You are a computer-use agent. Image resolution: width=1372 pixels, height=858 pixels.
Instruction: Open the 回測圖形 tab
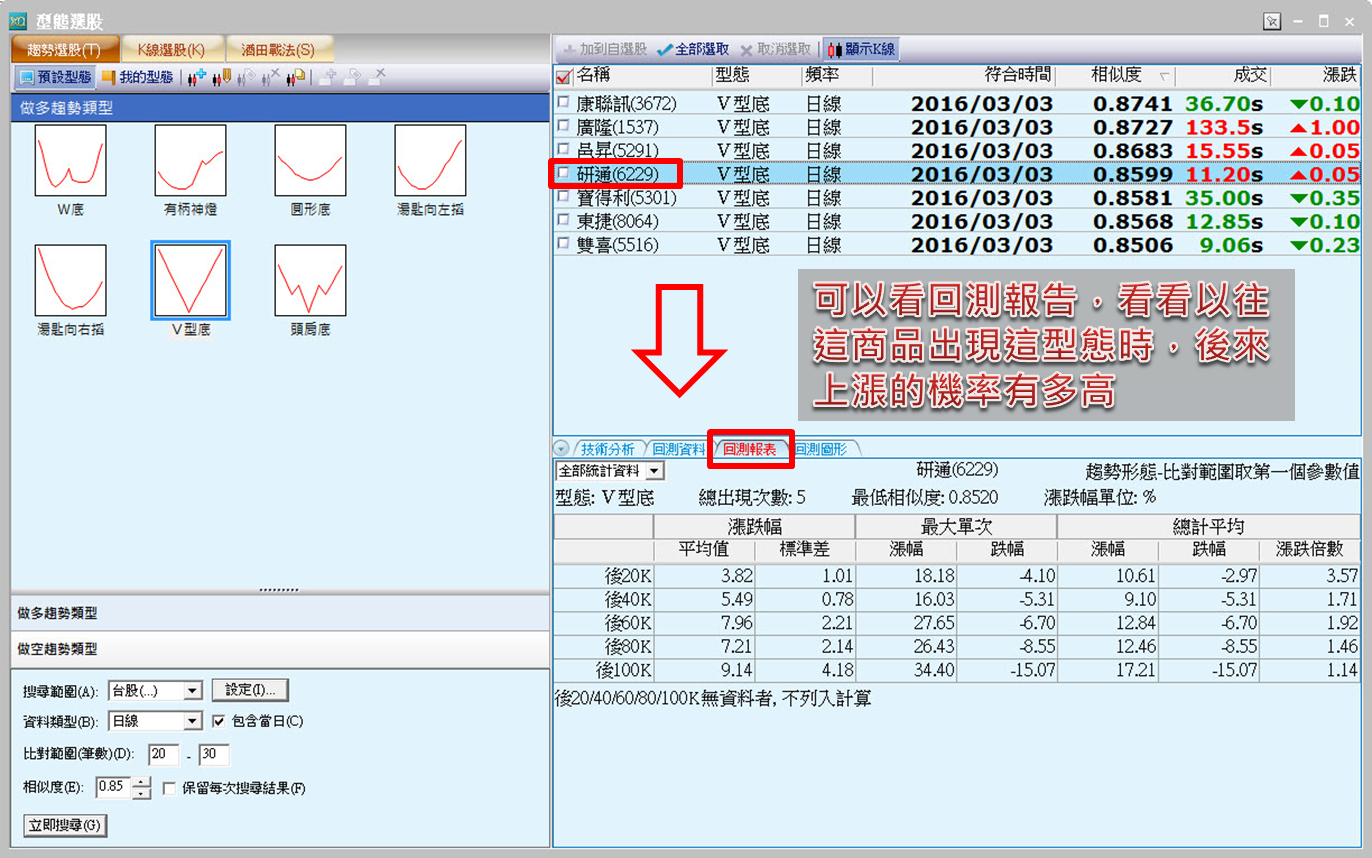click(821, 450)
